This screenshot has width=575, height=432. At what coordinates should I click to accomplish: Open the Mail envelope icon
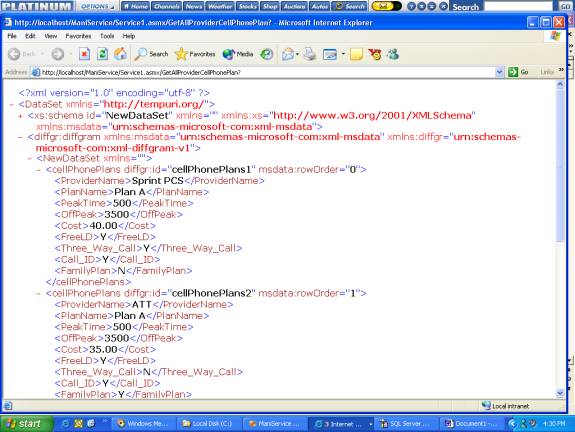coord(288,54)
